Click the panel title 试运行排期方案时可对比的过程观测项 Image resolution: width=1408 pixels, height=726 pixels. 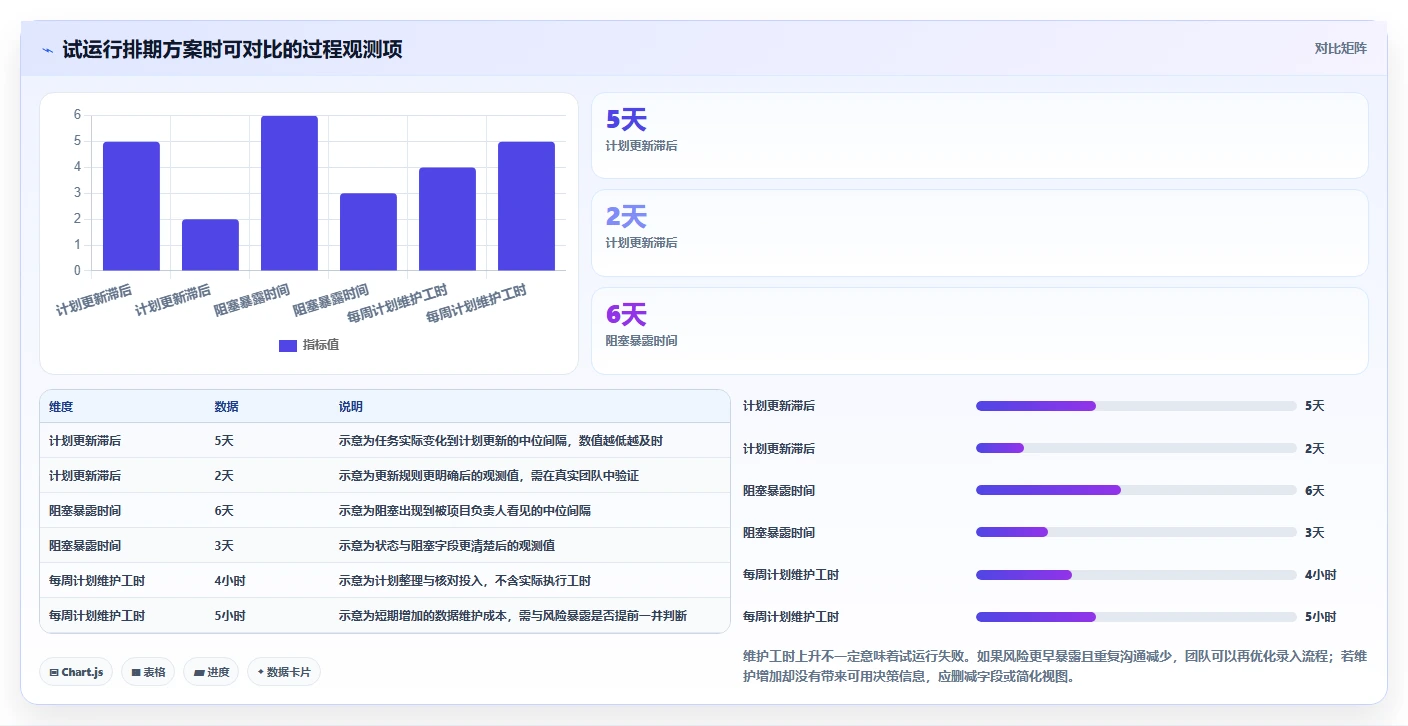[232, 49]
